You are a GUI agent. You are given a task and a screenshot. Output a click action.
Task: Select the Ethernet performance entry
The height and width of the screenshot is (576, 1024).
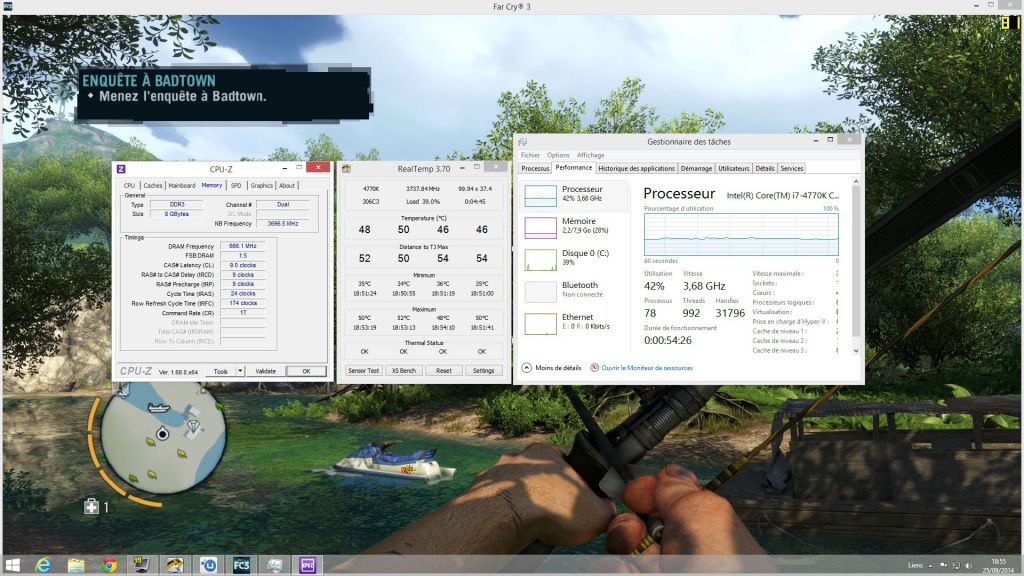coord(575,322)
